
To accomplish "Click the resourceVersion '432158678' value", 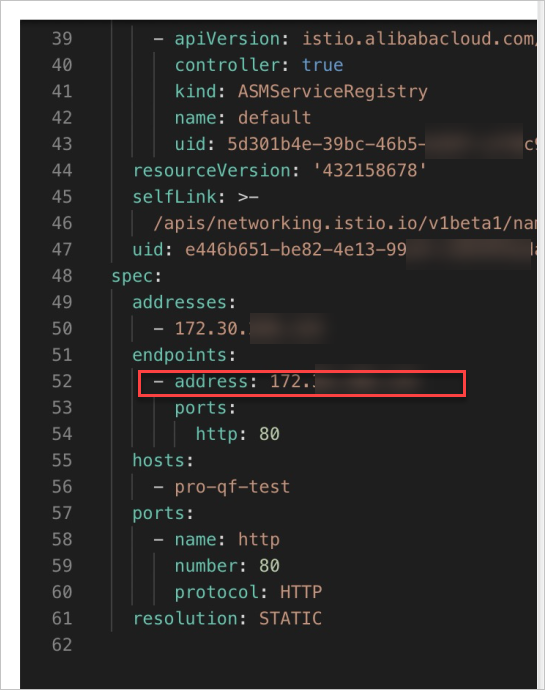I will coord(369,170).
